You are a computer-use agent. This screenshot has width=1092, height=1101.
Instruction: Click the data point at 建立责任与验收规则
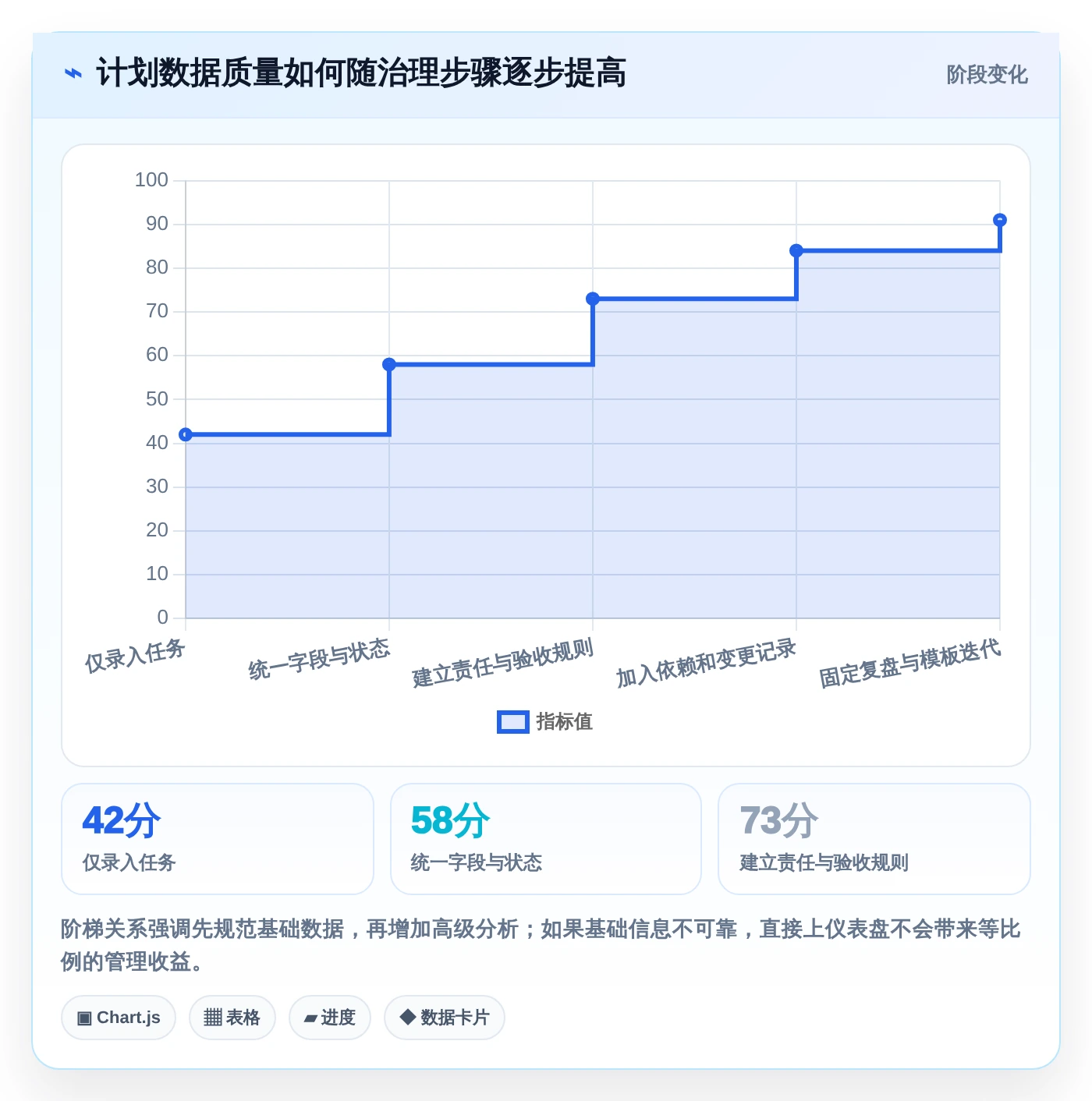coord(593,299)
